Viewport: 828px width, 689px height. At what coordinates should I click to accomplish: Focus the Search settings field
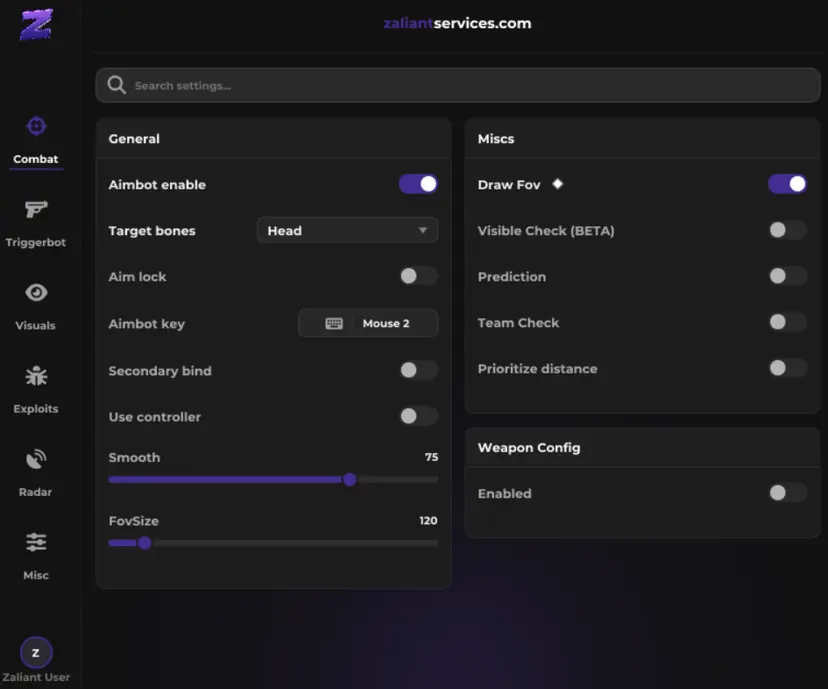pyautogui.click(x=457, y=86)
